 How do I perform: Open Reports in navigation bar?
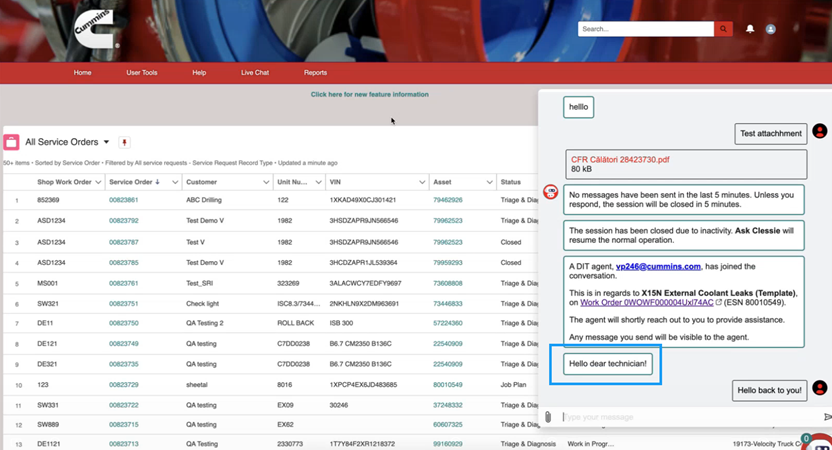click(x=315, y=73)
